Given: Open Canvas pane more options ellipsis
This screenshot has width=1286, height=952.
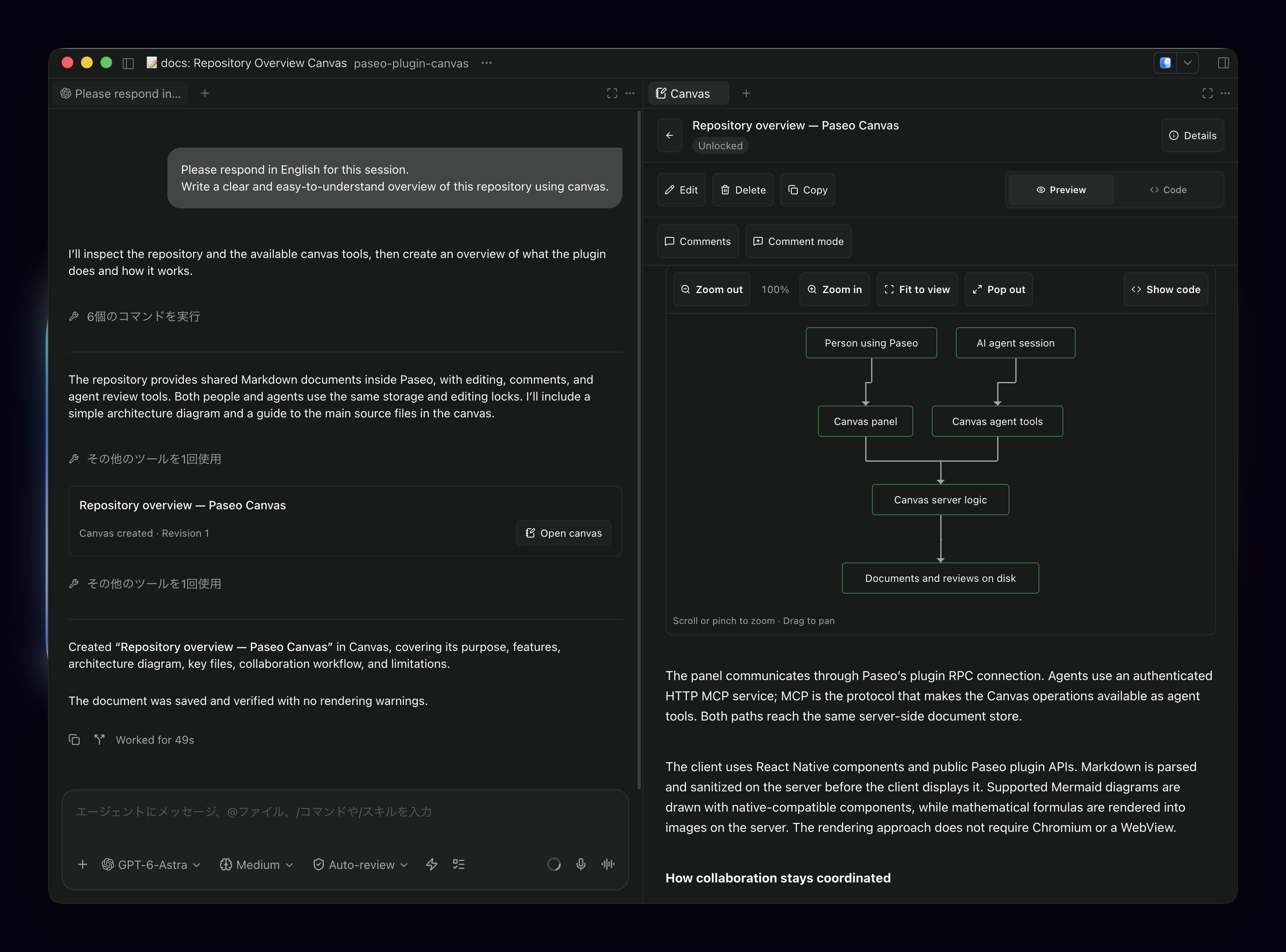Looking at the screenshot, I should (x=1225, y=93).
